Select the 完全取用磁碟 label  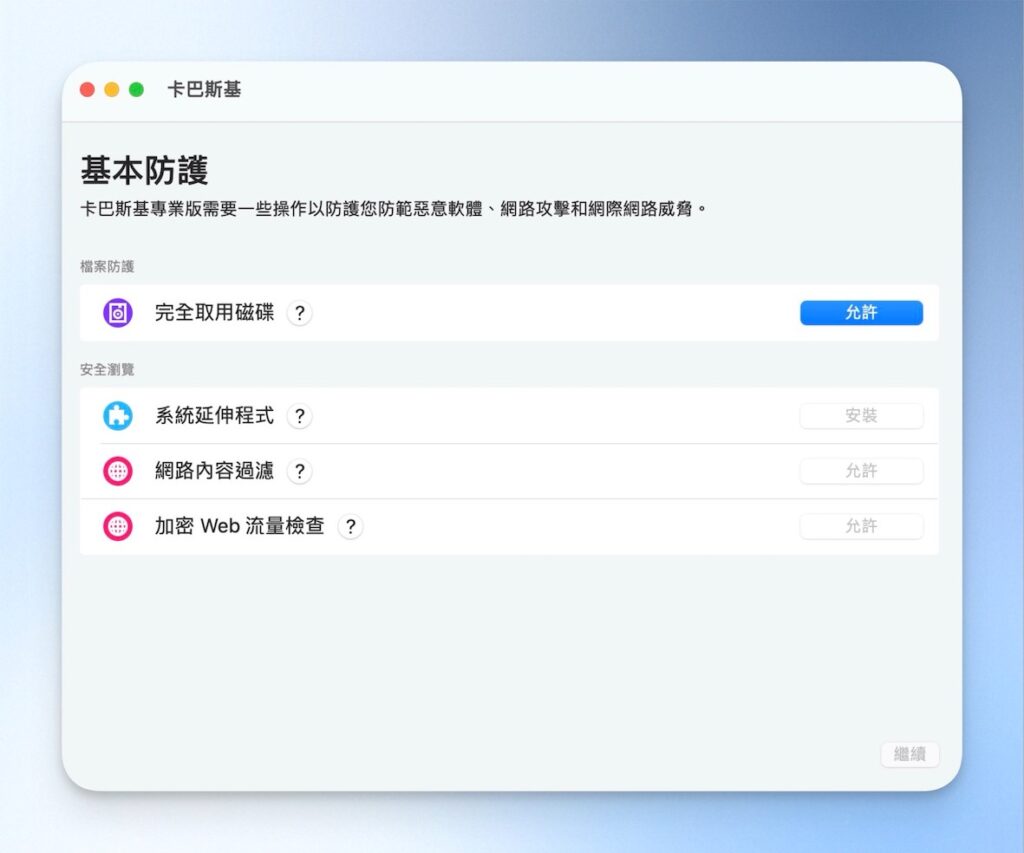[214, 313]
